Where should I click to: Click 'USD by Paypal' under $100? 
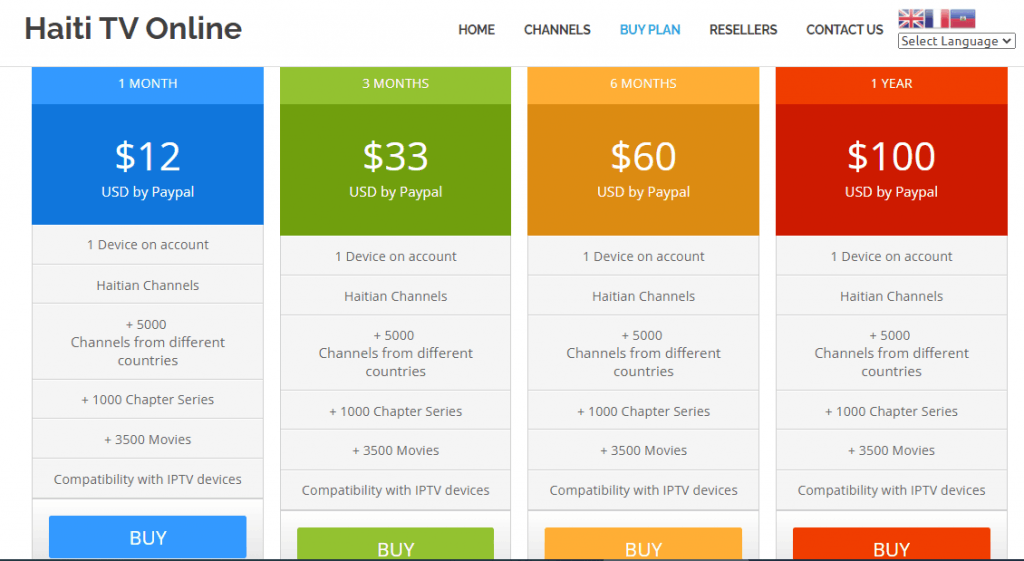click(891, 192)
